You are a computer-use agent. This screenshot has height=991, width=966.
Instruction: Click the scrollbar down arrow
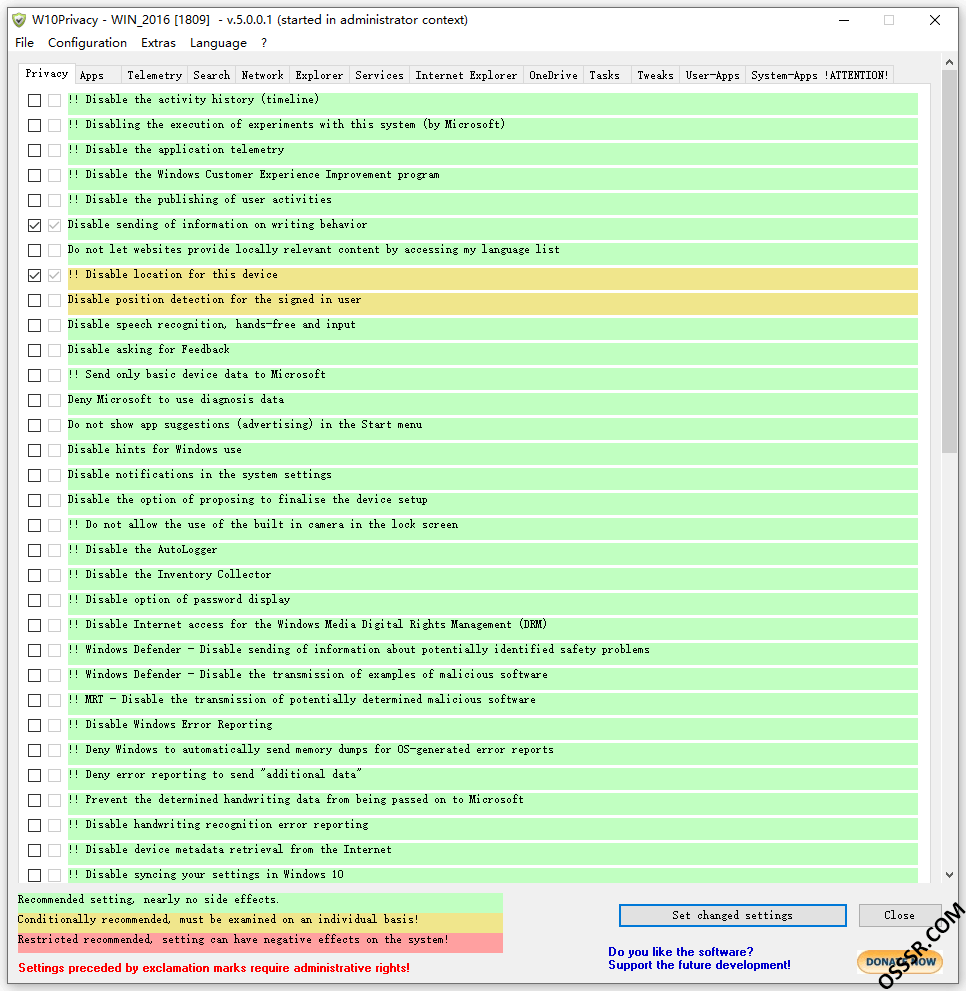click(x=950, y=875)
